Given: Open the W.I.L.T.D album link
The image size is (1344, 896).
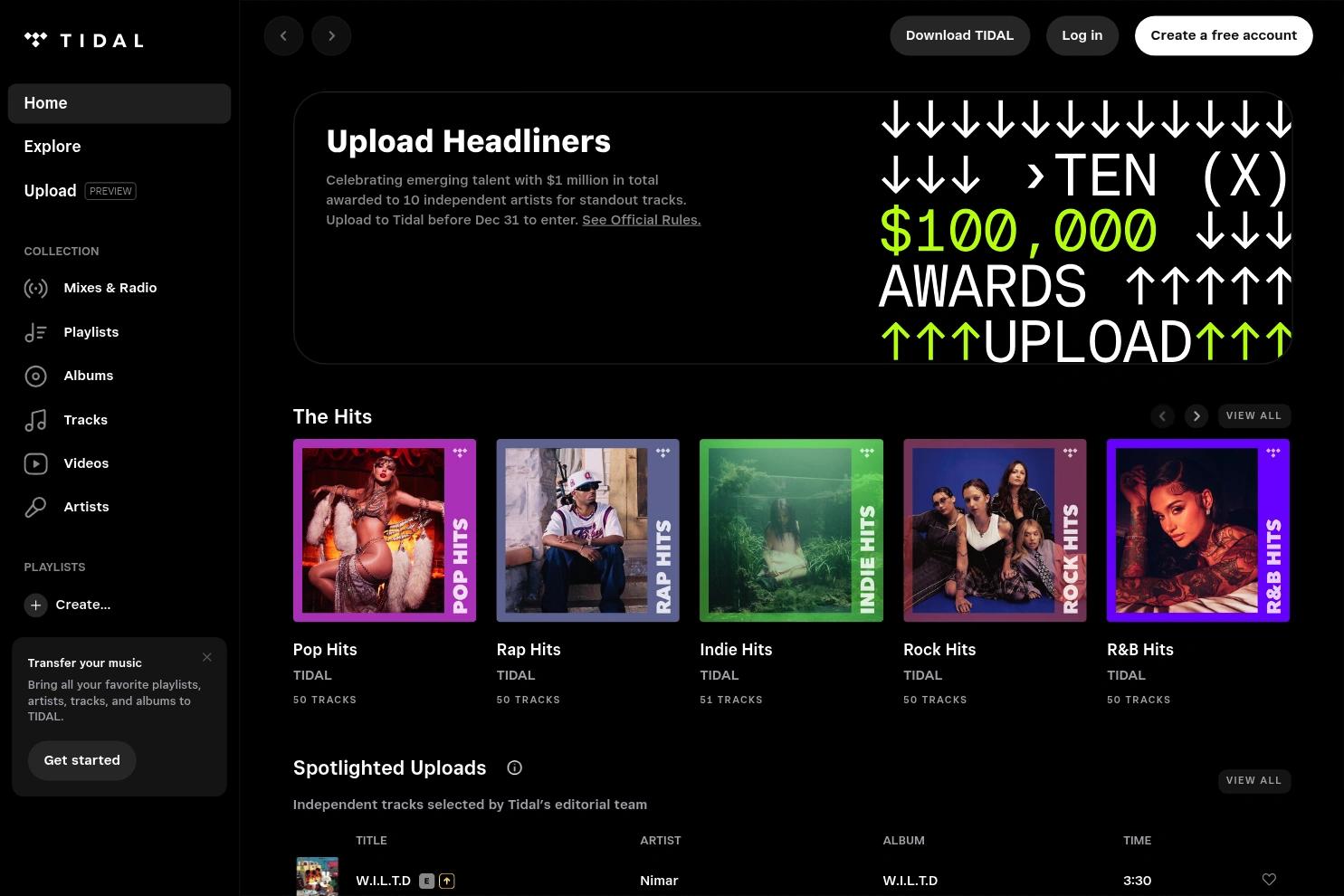Looking at the screenshot, I should [910, 881].
